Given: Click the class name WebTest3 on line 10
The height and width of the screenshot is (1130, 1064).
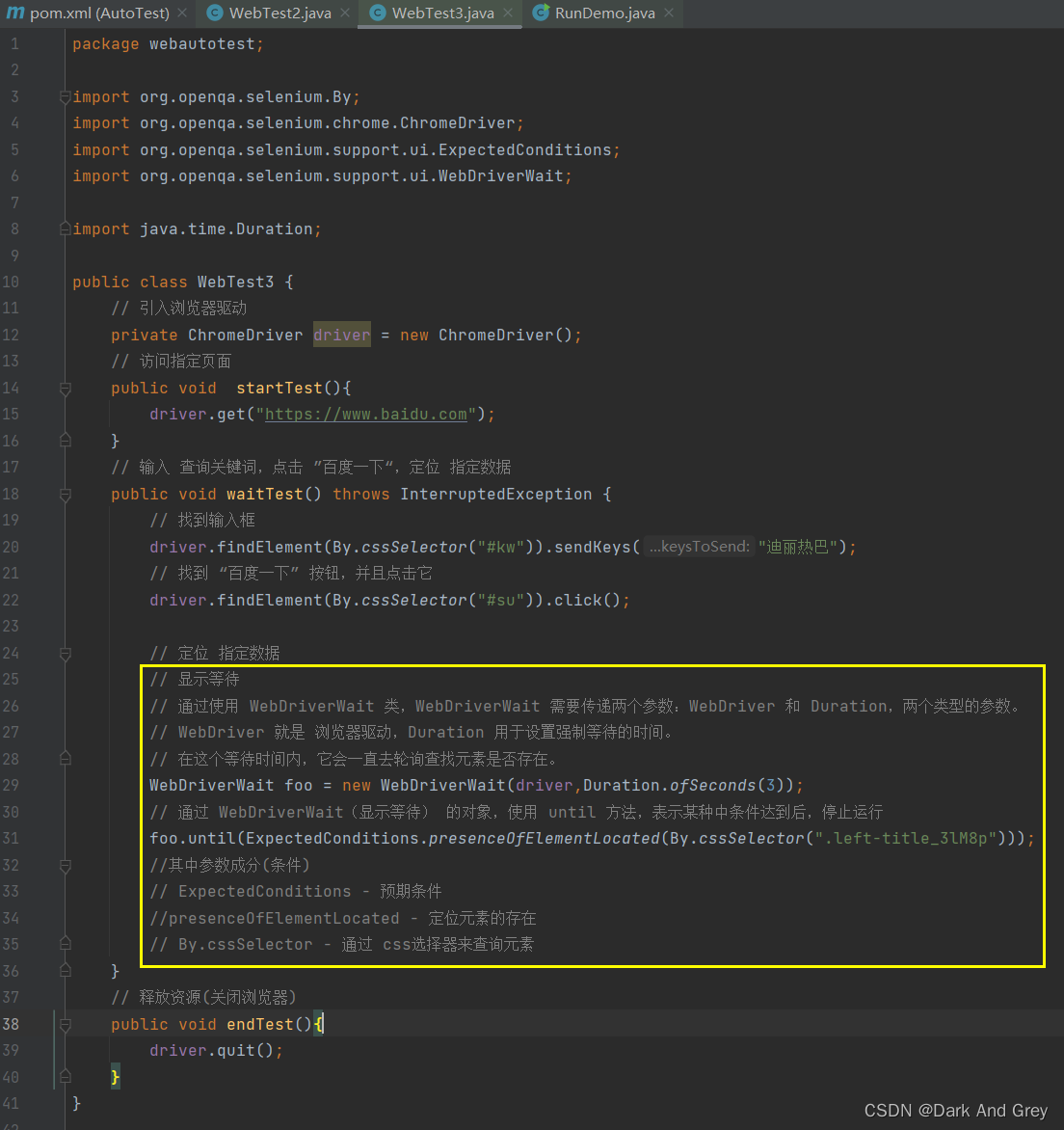Looking at the screenshot, I should tap(235, 282).
